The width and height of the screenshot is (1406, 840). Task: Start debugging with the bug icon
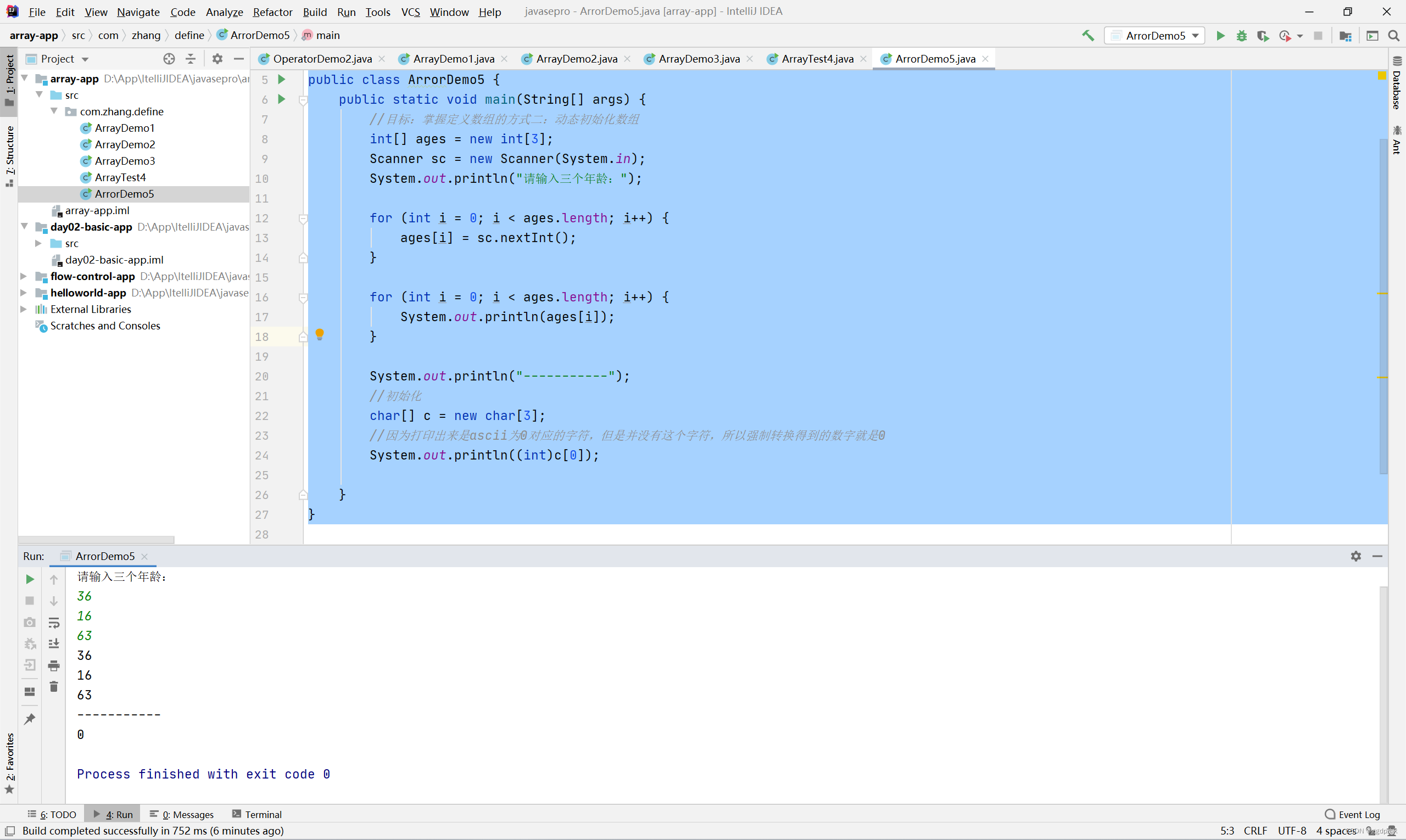(x=1241, y=36)
